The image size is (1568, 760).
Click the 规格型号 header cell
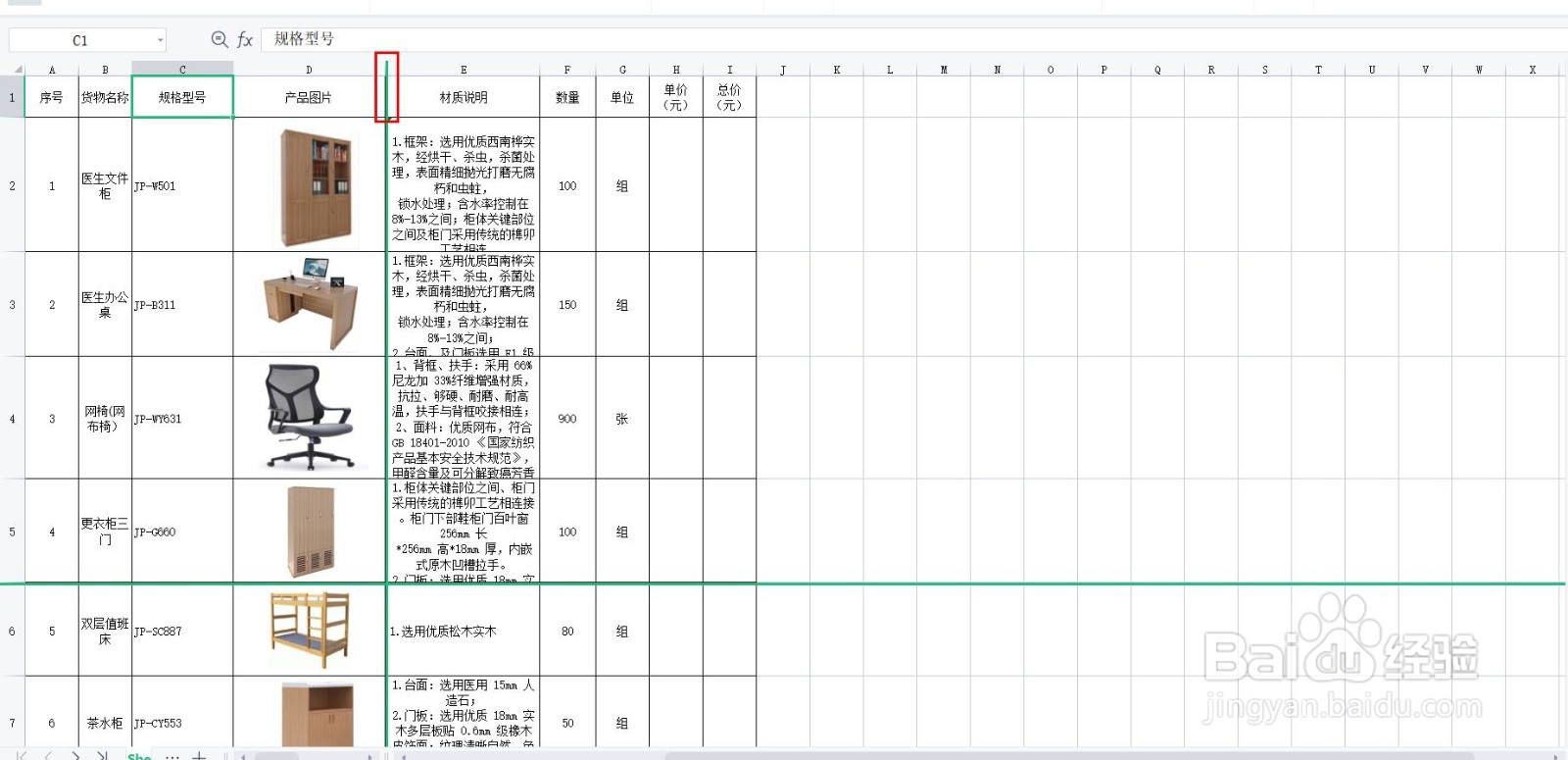point(182,97)
